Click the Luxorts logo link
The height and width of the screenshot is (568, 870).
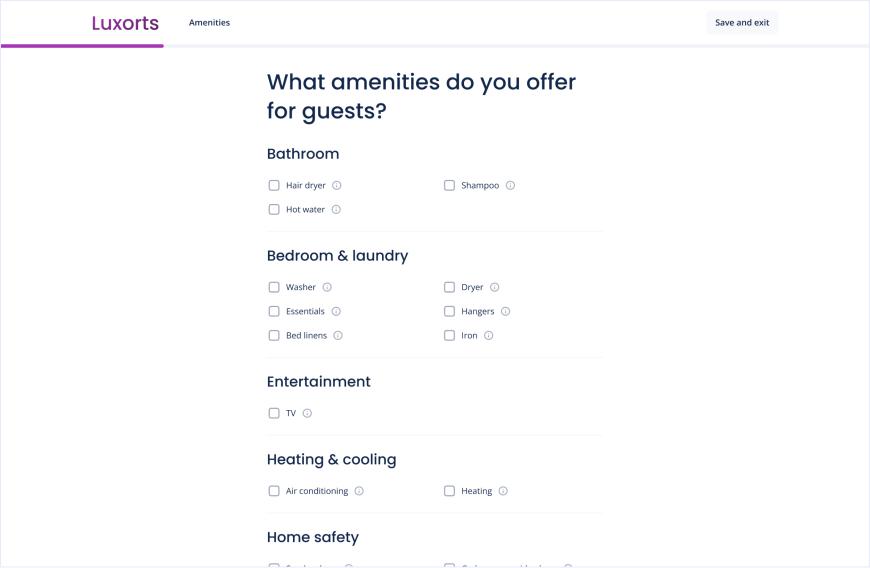pyautogui.click(x=125, y=23)
